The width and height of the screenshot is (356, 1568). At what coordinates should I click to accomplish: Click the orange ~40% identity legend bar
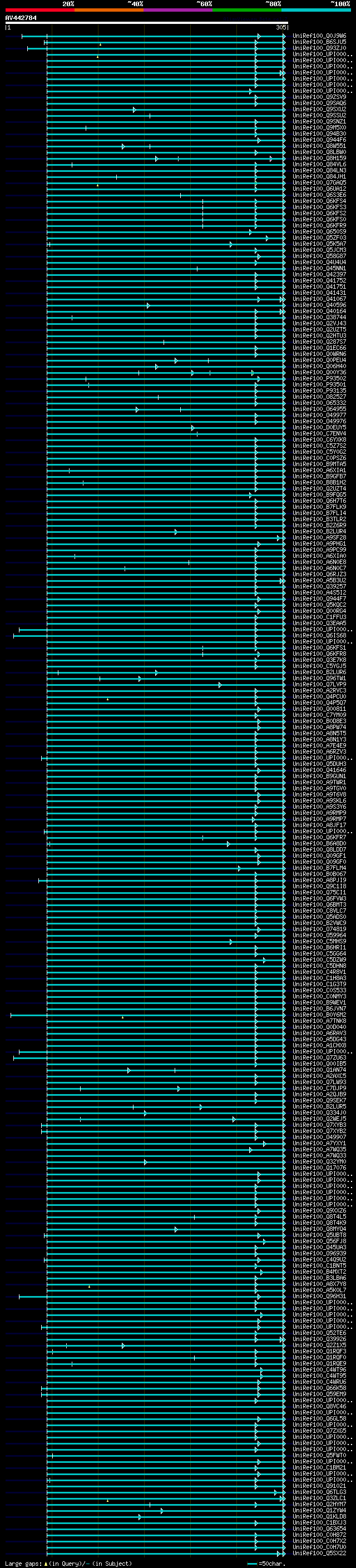109,11
